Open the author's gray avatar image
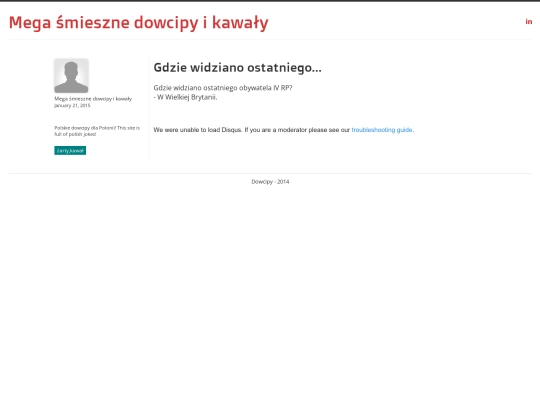The height and width of the screenshot is (405, 540). pyautogui.click(x=71, y=76)
